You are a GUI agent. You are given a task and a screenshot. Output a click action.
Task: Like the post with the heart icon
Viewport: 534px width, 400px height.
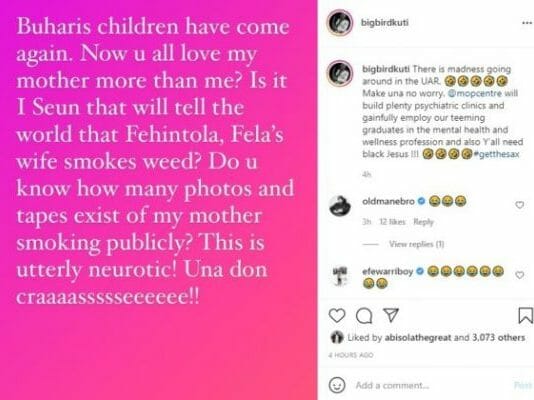[x=337, y=316]
